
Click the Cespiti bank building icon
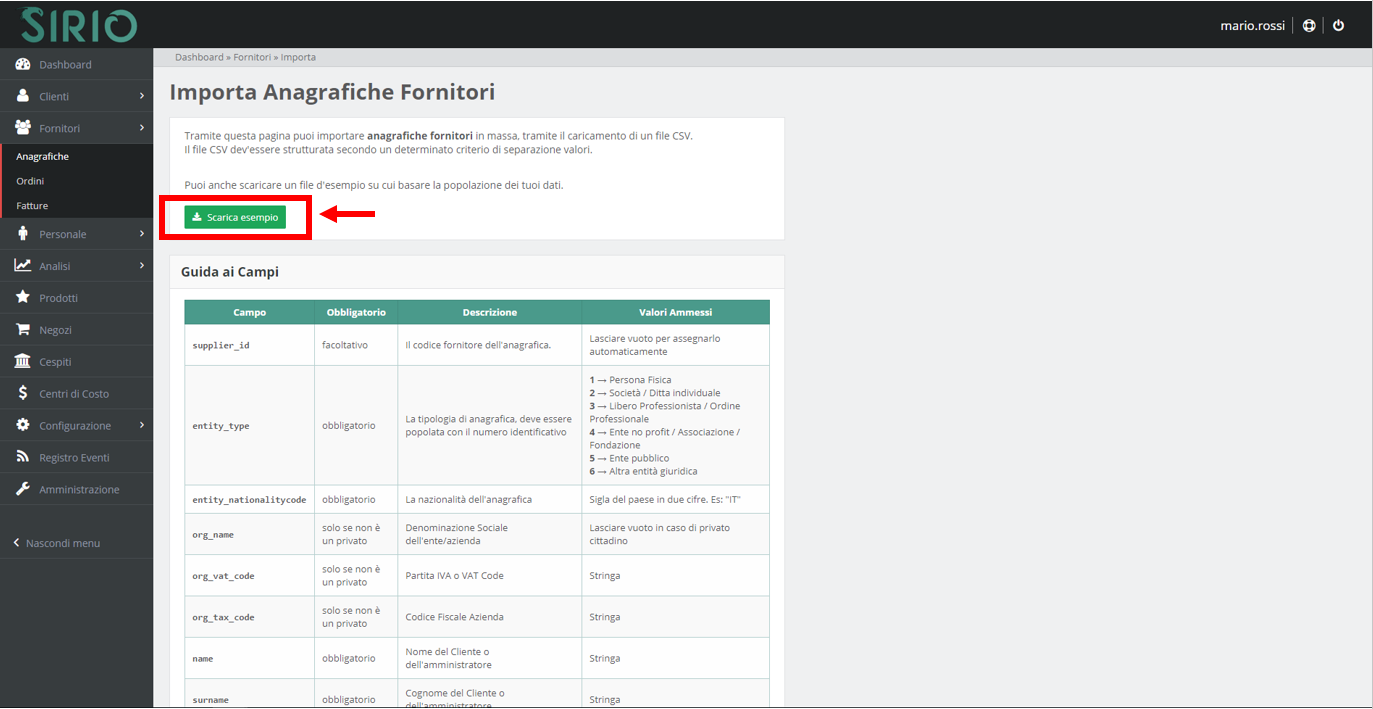click(22, 362)
